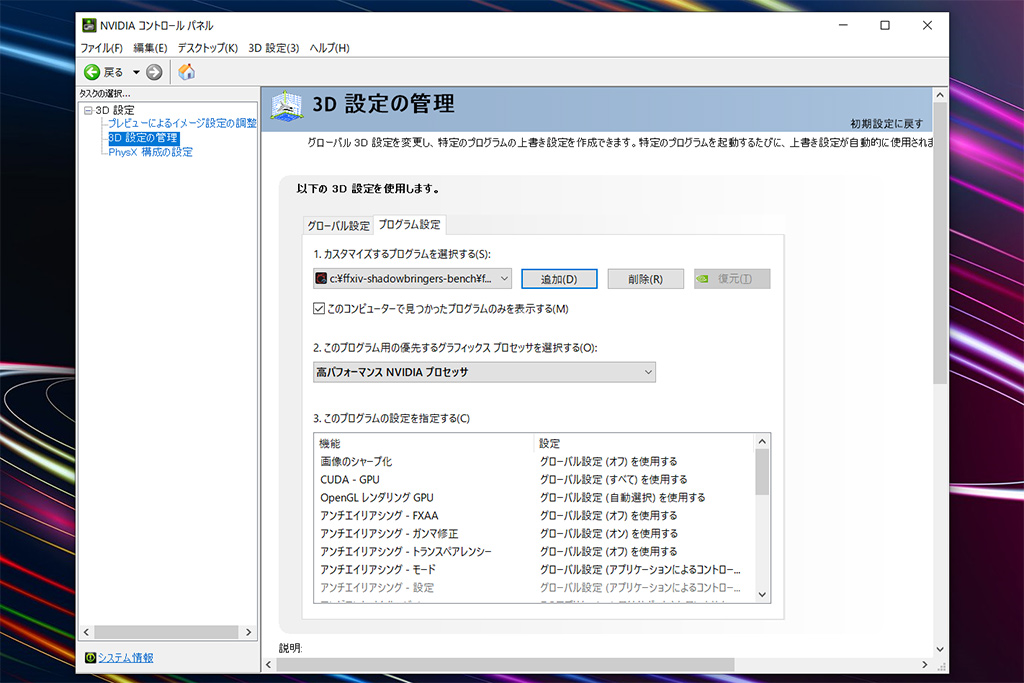Click the 戻る back label
This screenshot has width=1024, height=683.
point(113,72)
